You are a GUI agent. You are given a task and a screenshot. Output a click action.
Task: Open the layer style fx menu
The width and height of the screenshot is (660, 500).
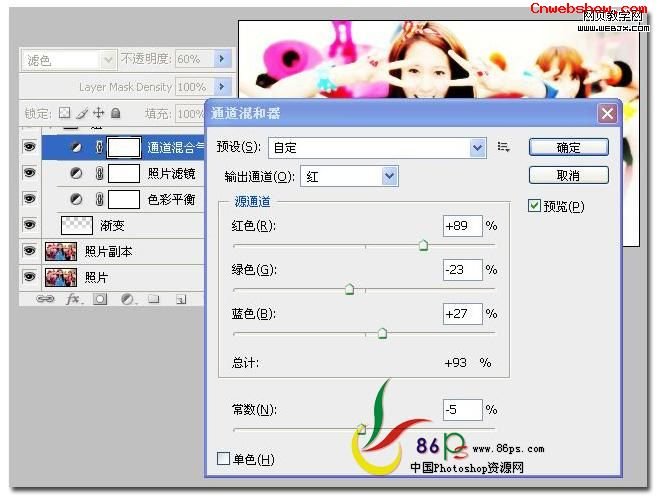pos(73,298)
